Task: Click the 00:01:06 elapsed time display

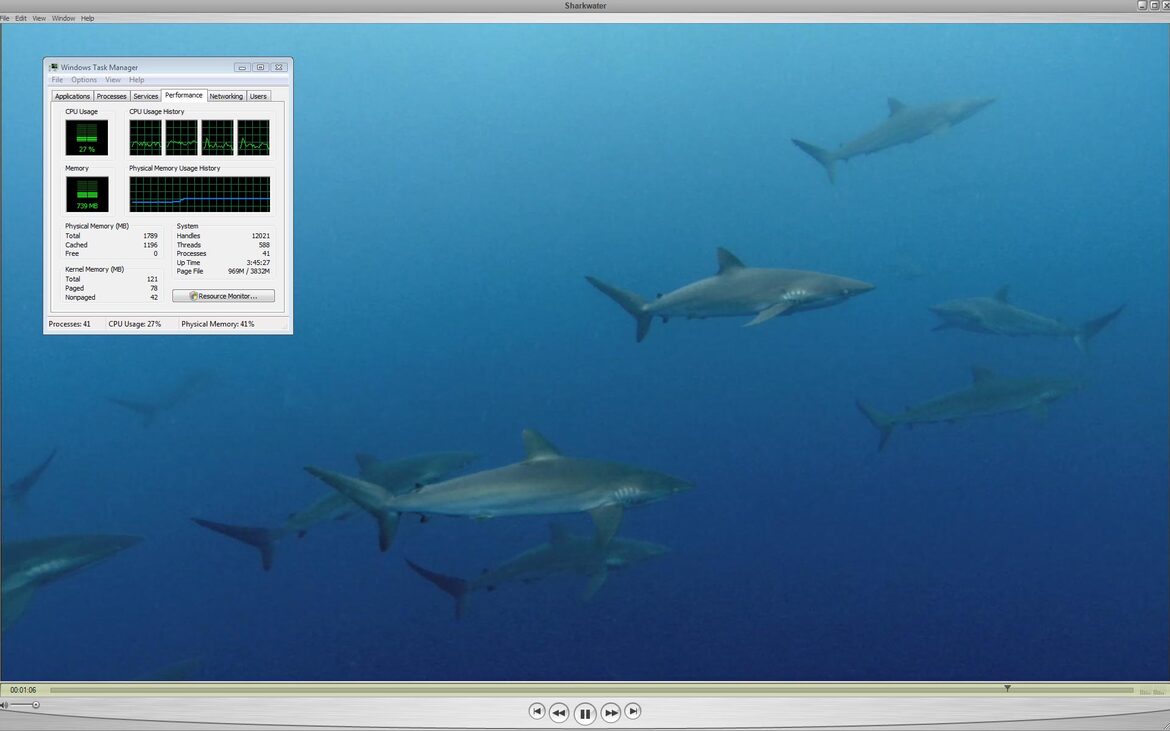Action: pyautogui.click(x=23, y=690)
